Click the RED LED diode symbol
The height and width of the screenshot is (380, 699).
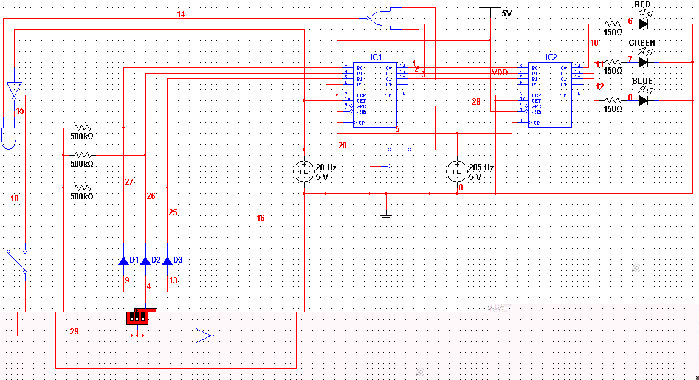(x=643, y=24)
